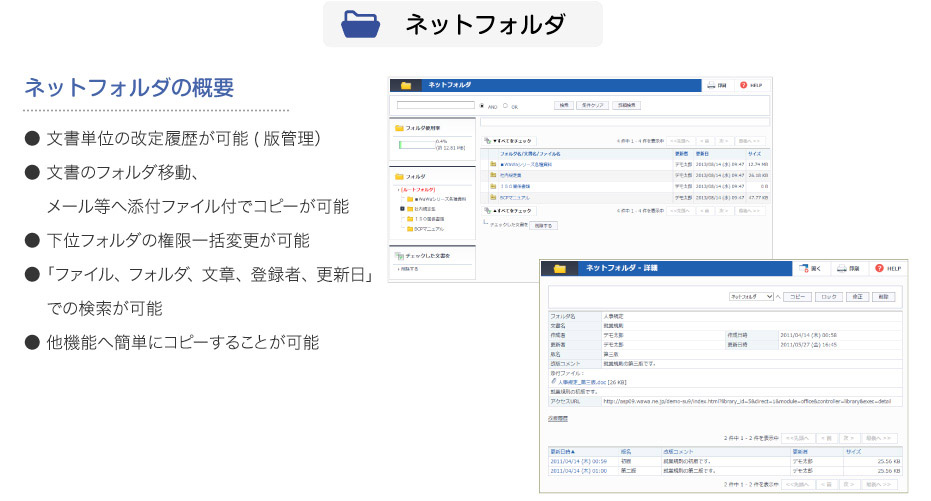
Task: Click the paperclip attachment file icon
Action: tap(554, 381)
